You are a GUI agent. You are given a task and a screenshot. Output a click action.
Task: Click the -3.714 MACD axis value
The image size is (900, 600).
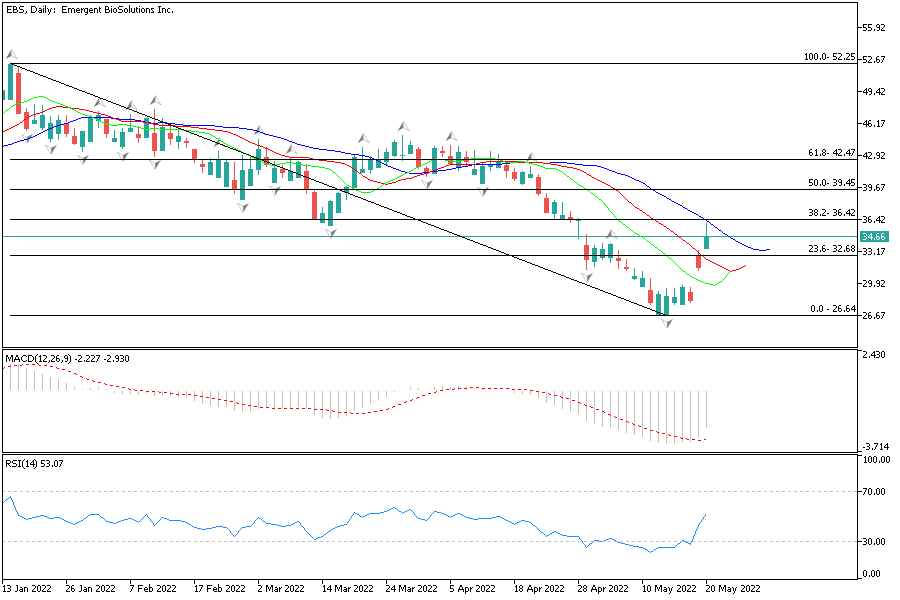(x=876, y=446)
